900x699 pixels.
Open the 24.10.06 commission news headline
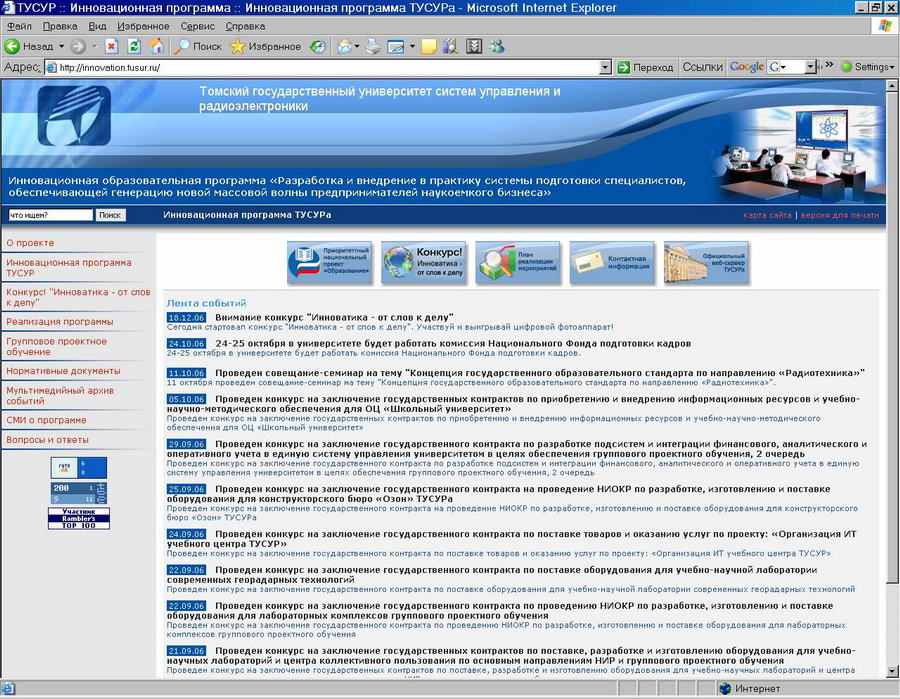coord(453,343)
